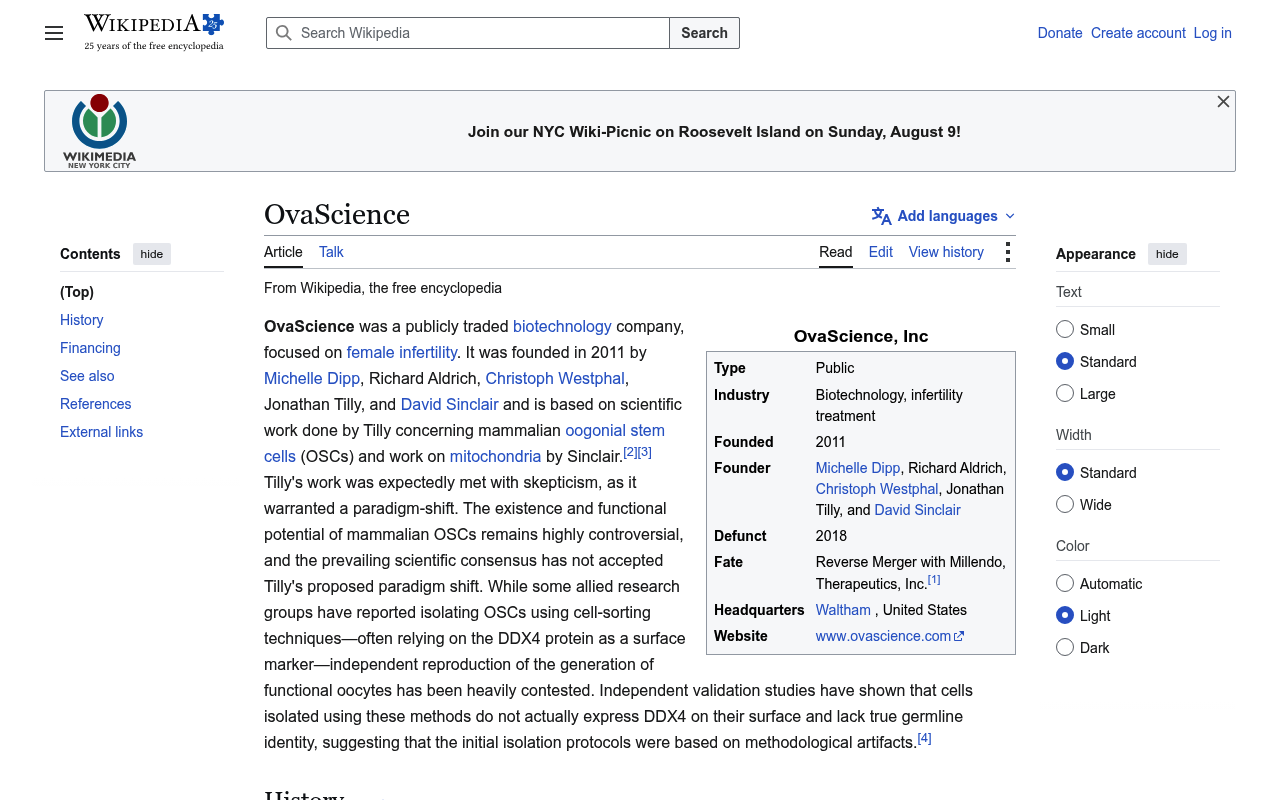Open the vertical three-dot tools menu
This screenshot has height=800, width=1280.
point(1007,252)
